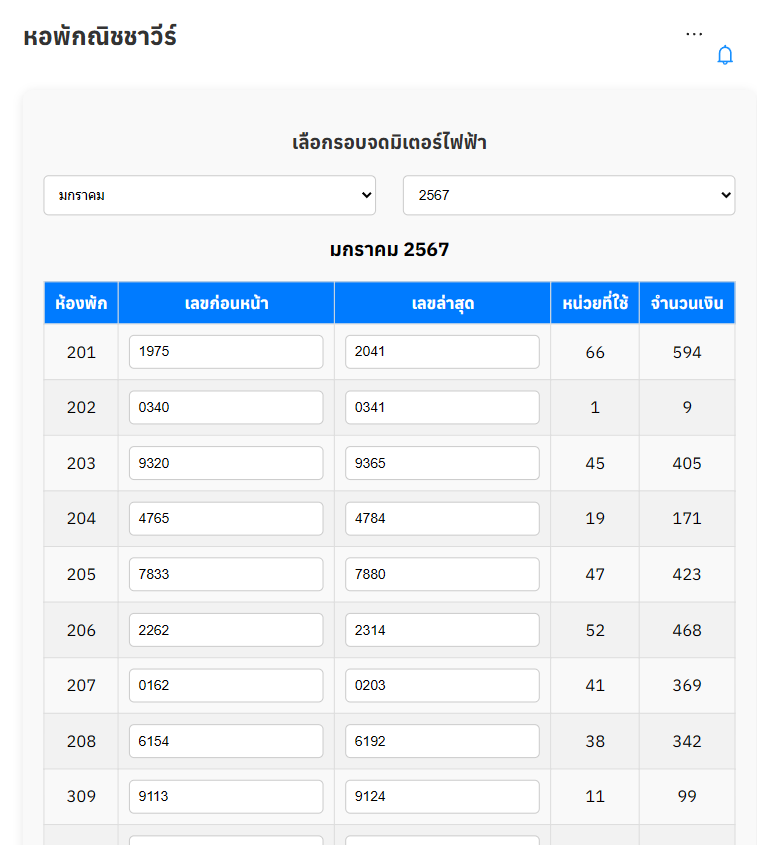Click room 205 latest reading 7880

click(442, 574)
